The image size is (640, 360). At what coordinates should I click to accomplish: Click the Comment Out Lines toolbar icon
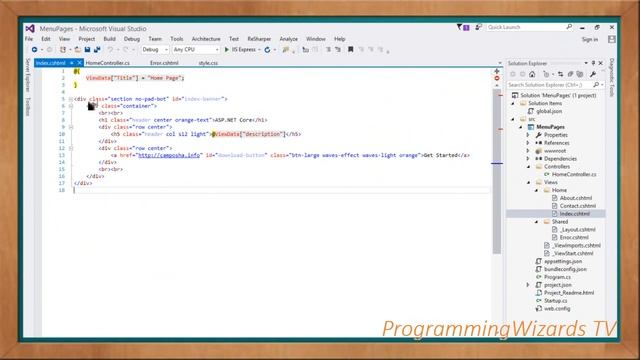click(x=328, y=49)
